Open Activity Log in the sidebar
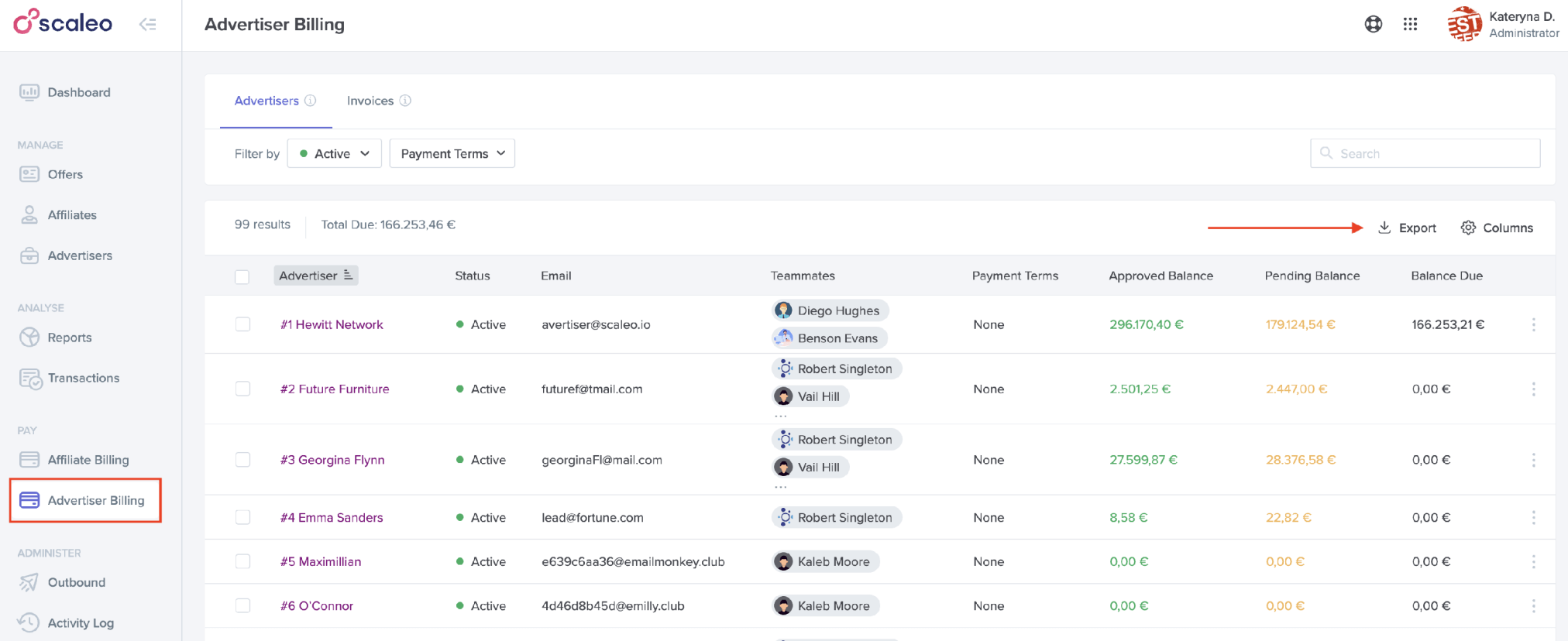1568x641 pixels. [x=67, y=622]
